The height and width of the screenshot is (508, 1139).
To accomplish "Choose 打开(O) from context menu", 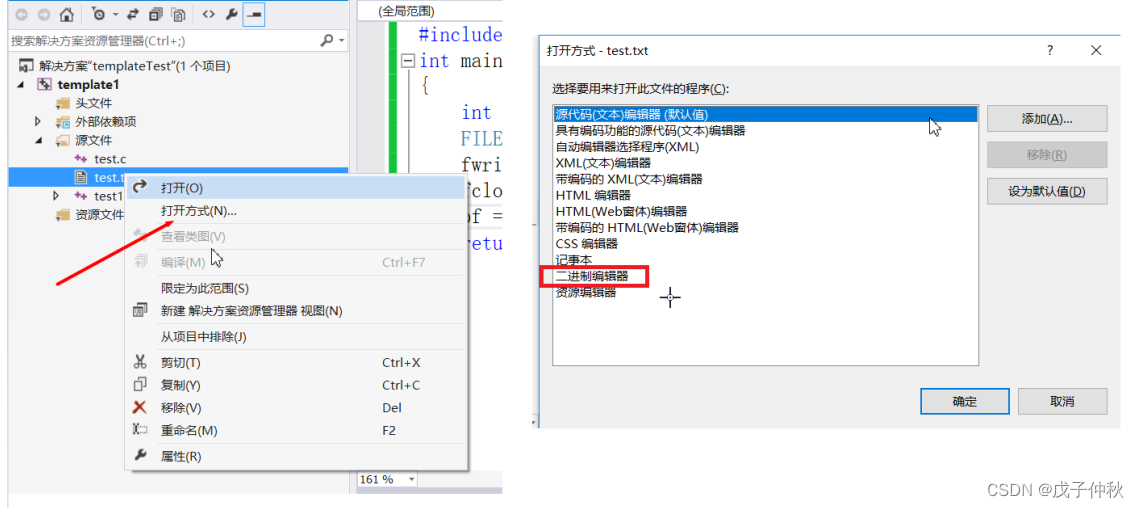I will tap(296, 188).
